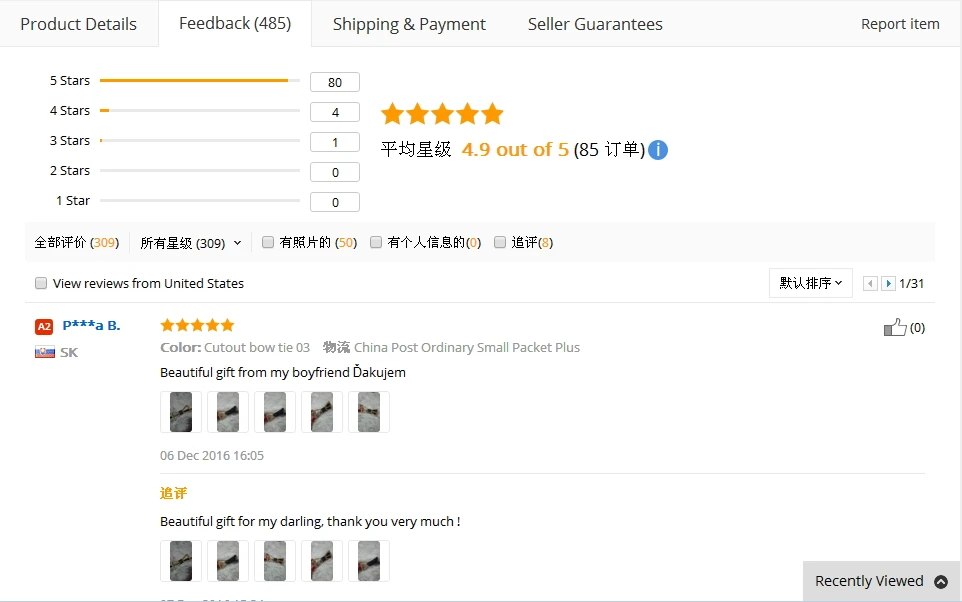962x602 pixels.
Task: Toggle View reviews from United States
Action: (x=41, y=283)
